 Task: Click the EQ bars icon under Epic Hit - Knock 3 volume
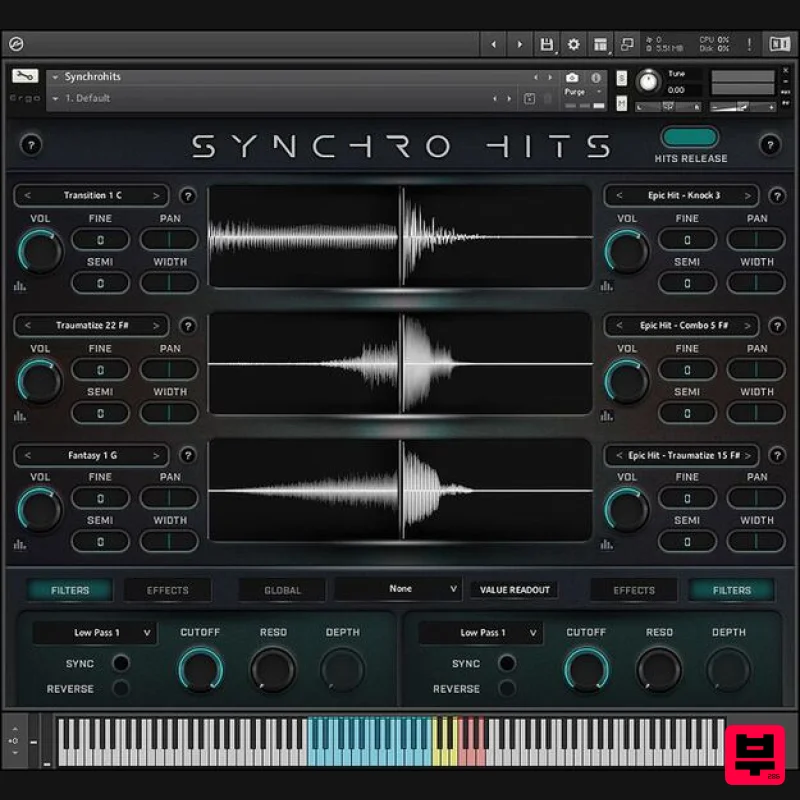[x=606, y=286]
